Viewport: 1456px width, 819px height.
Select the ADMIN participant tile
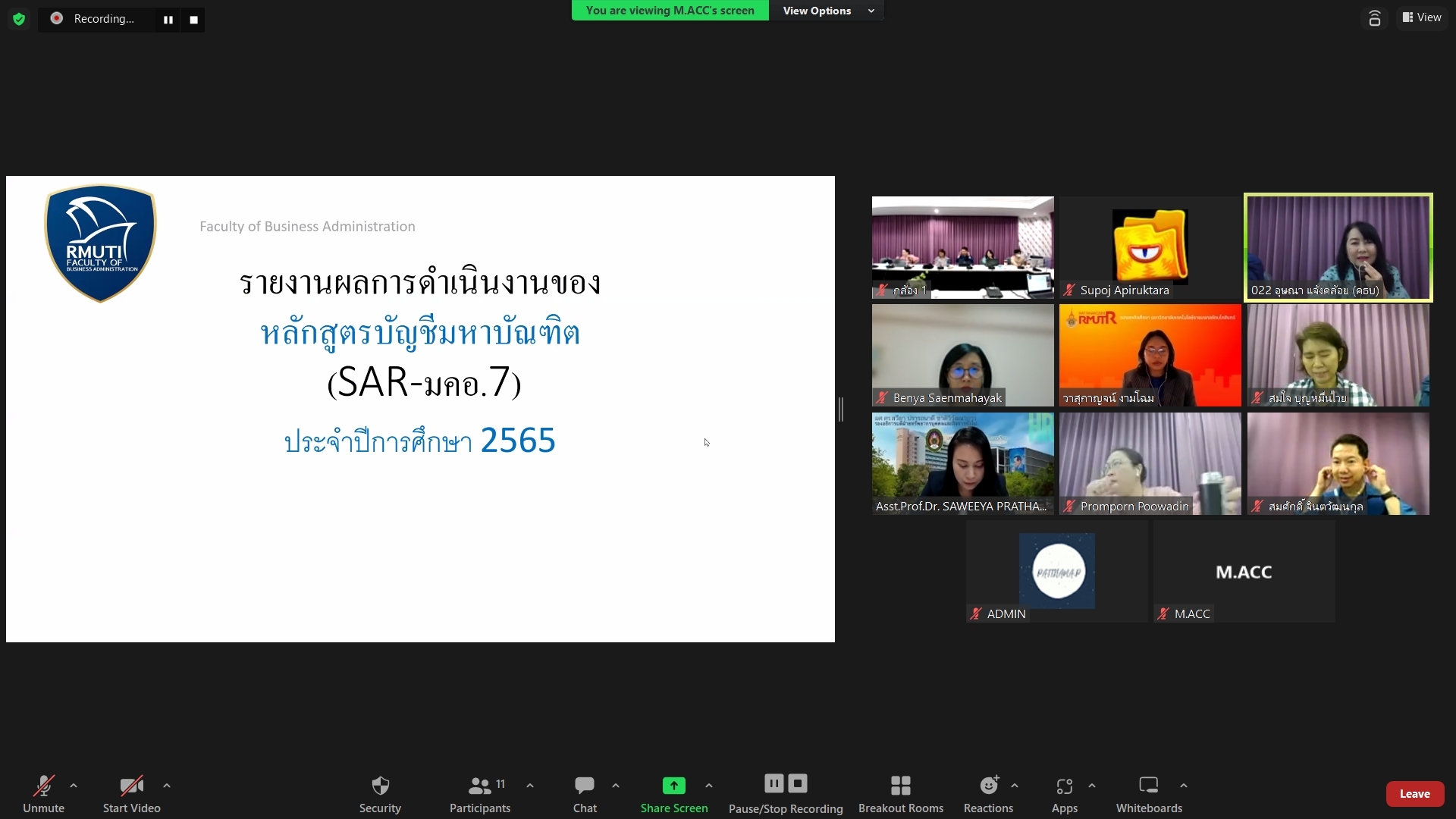1057,571
